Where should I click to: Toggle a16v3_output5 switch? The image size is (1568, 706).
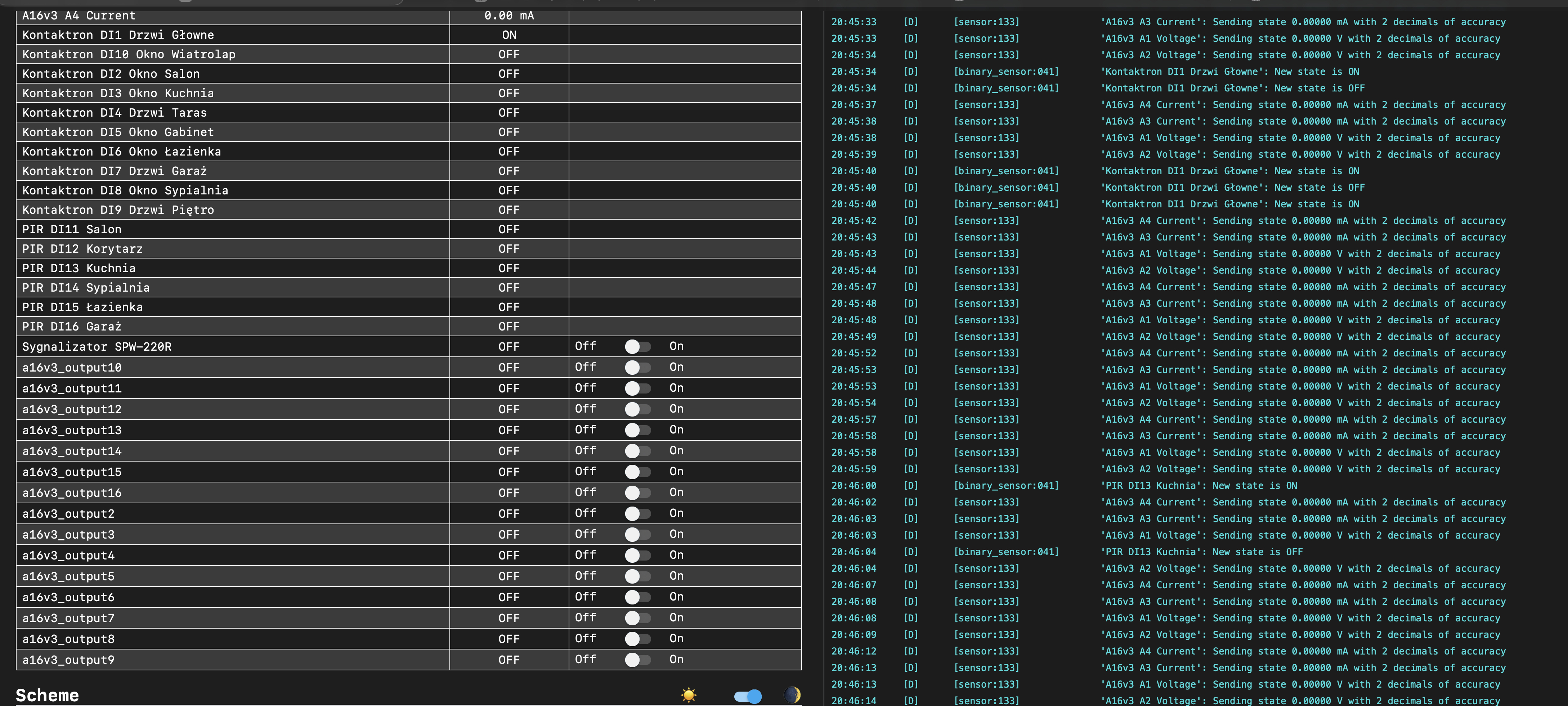[637, 576]
